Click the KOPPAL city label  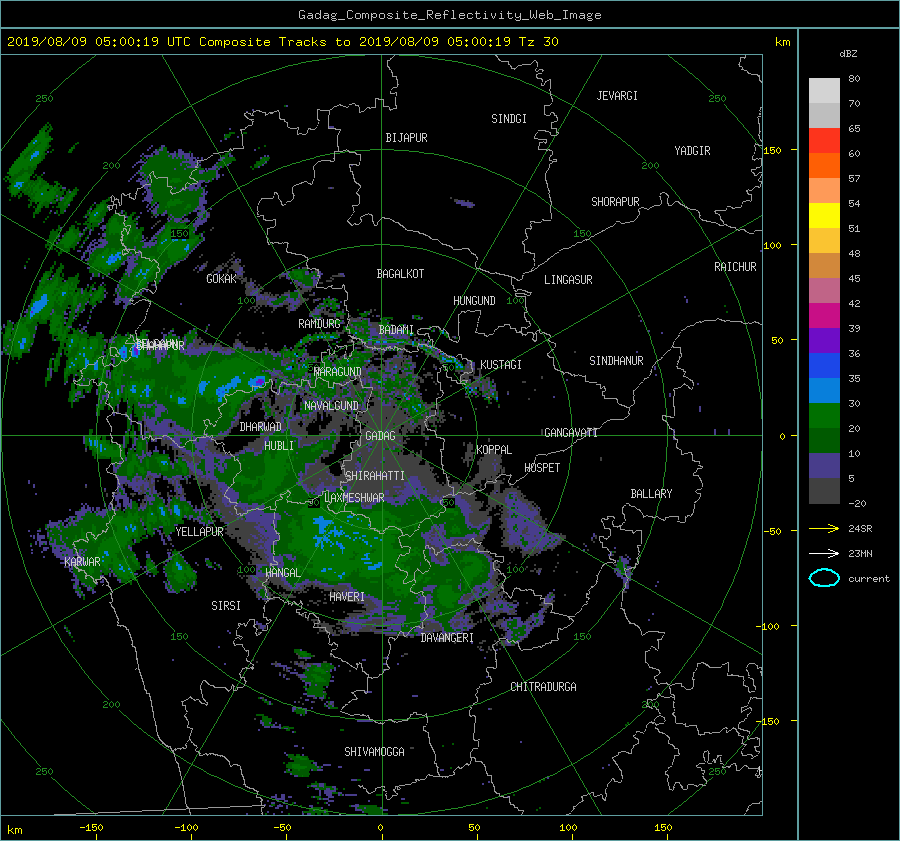click(494, 449)
